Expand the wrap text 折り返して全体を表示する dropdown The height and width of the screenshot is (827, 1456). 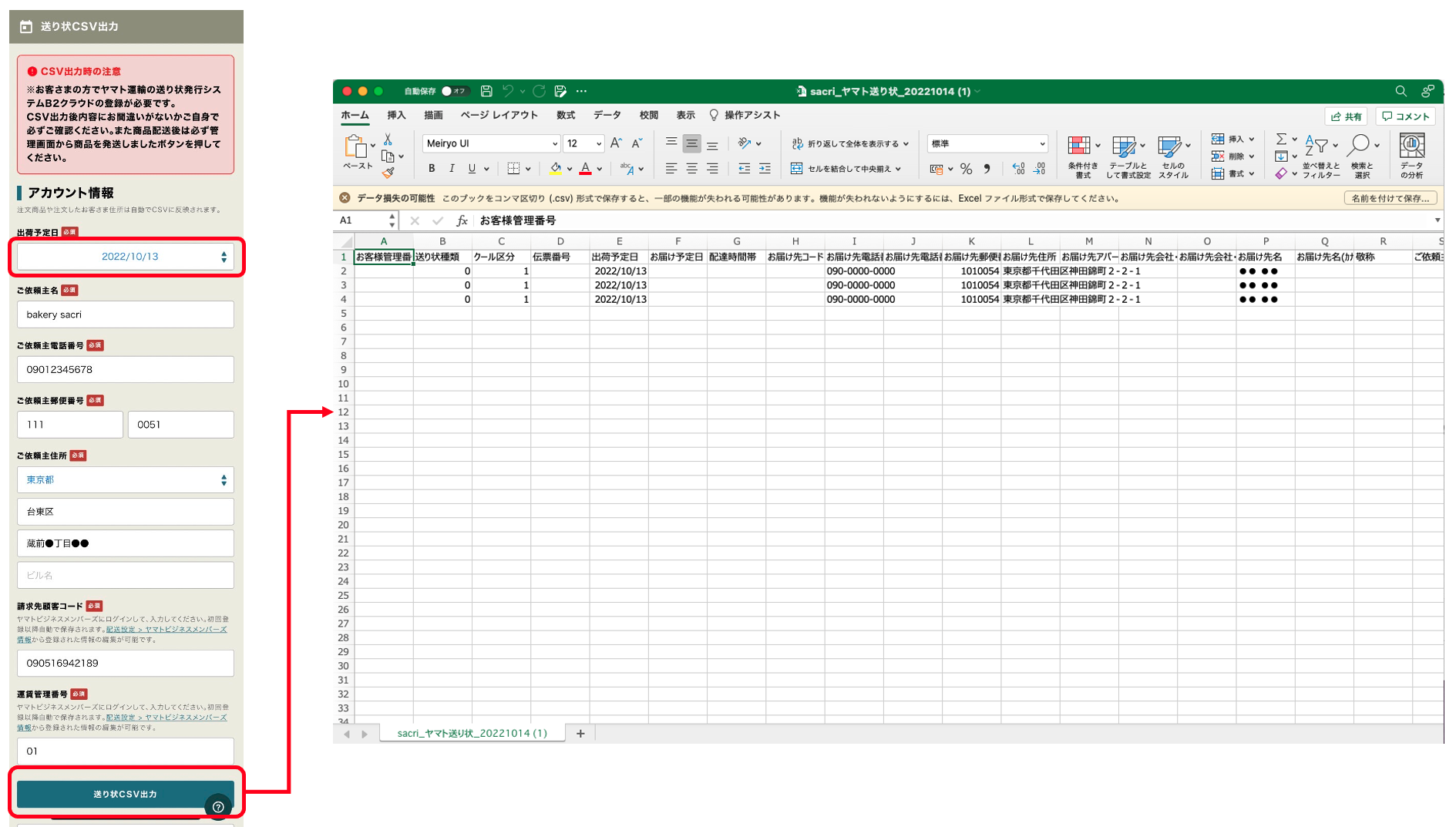[x=906, y=144]
